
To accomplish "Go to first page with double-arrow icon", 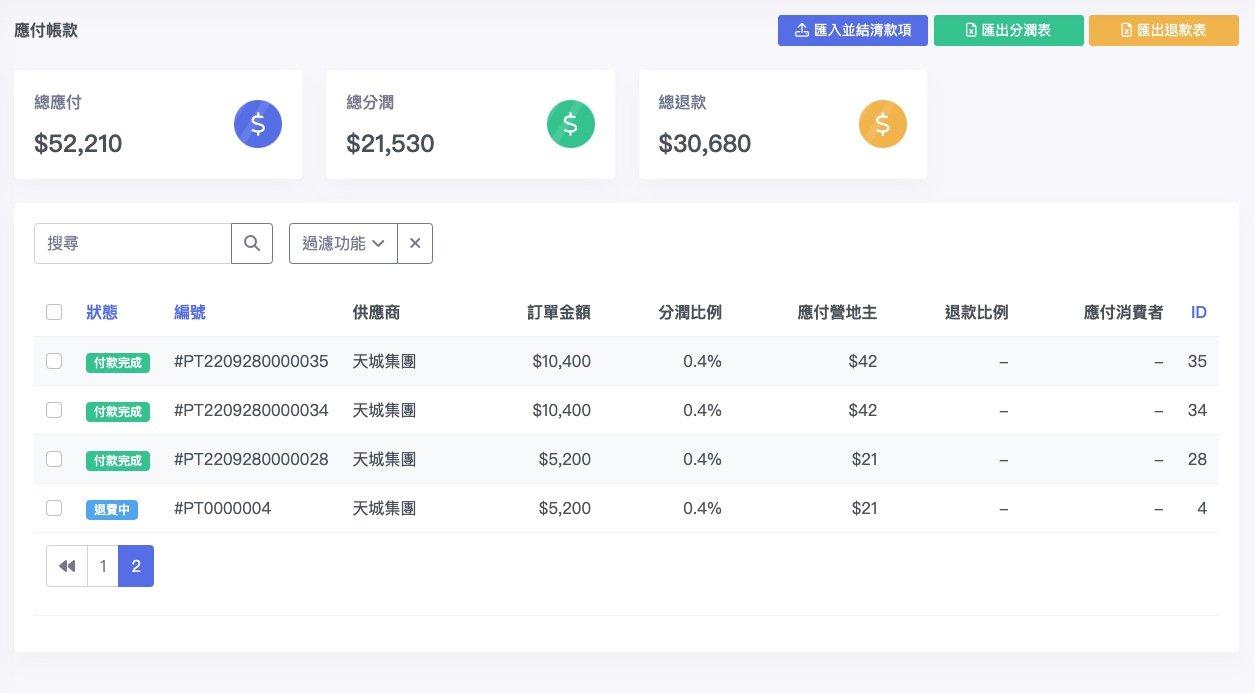I will click(67, 566).
